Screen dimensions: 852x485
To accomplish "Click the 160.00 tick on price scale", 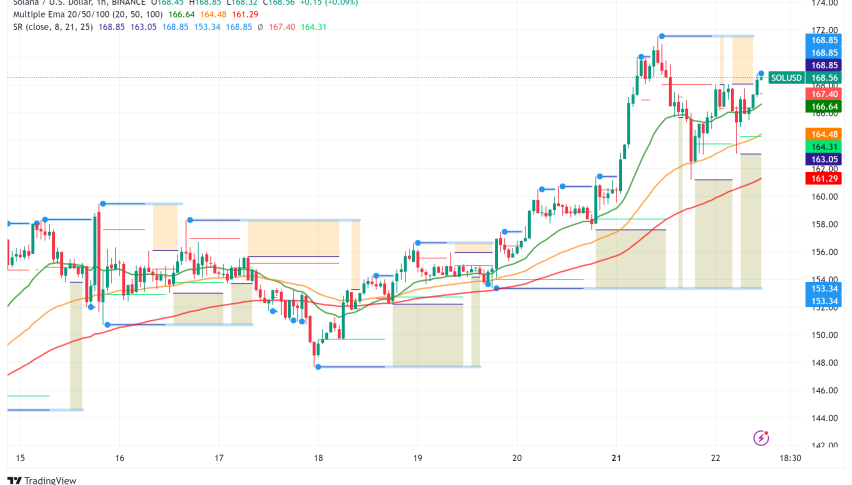I will click(x=824, y=197).
